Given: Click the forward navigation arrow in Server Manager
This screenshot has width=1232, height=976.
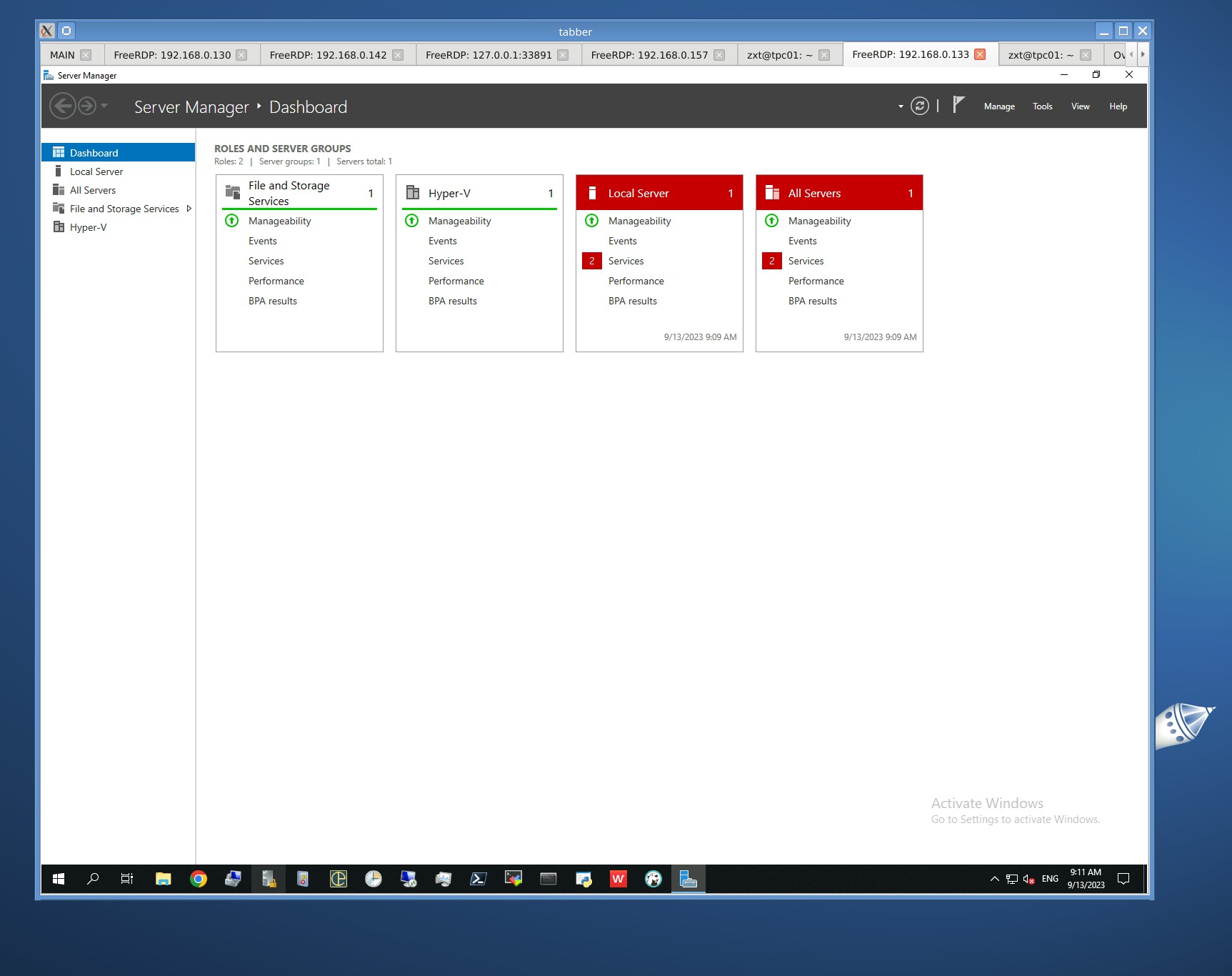Looking at the screenshot, I should [x=87, y=106].
